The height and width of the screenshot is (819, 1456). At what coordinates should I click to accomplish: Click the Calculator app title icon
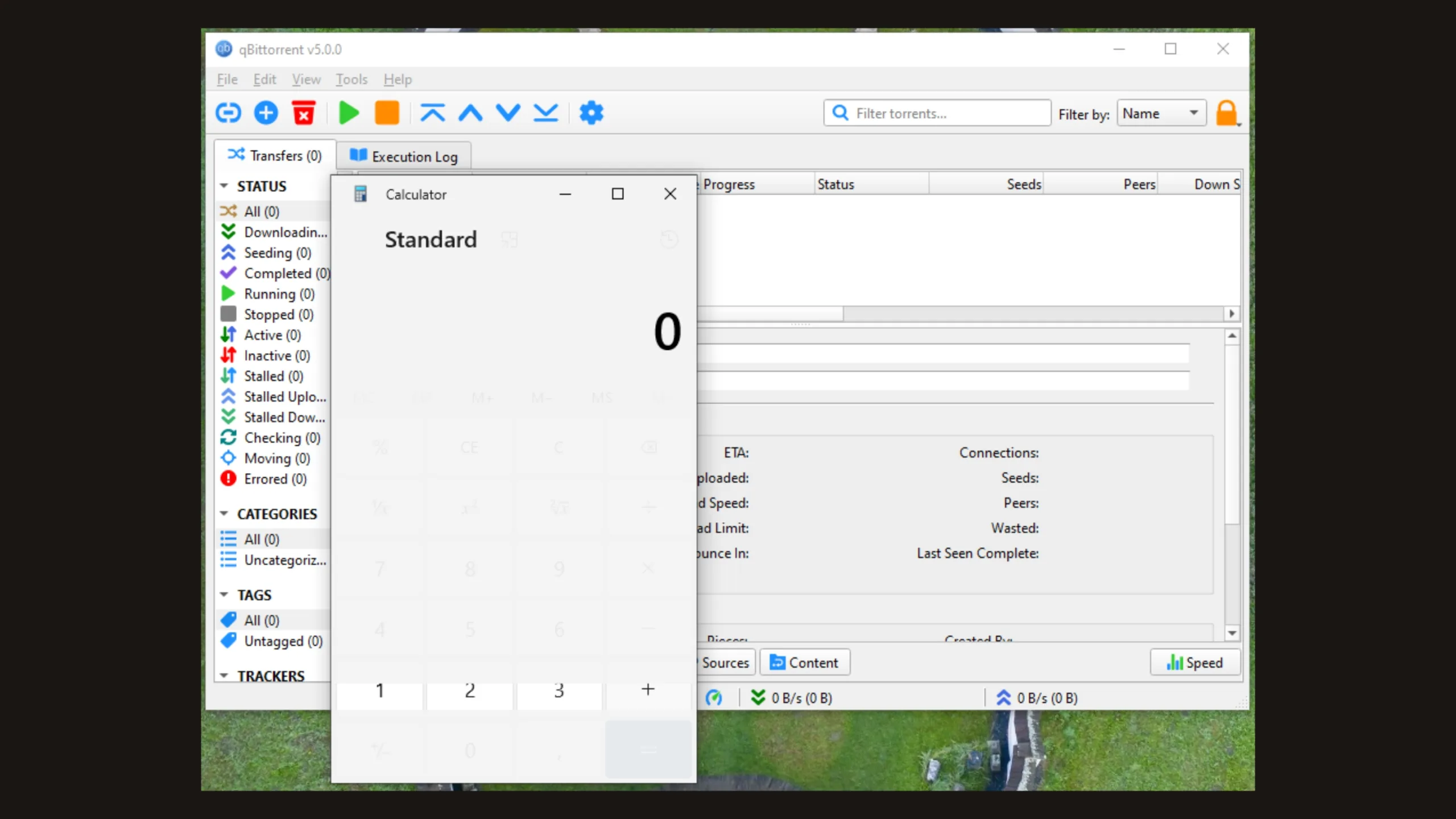coord(361,194)
